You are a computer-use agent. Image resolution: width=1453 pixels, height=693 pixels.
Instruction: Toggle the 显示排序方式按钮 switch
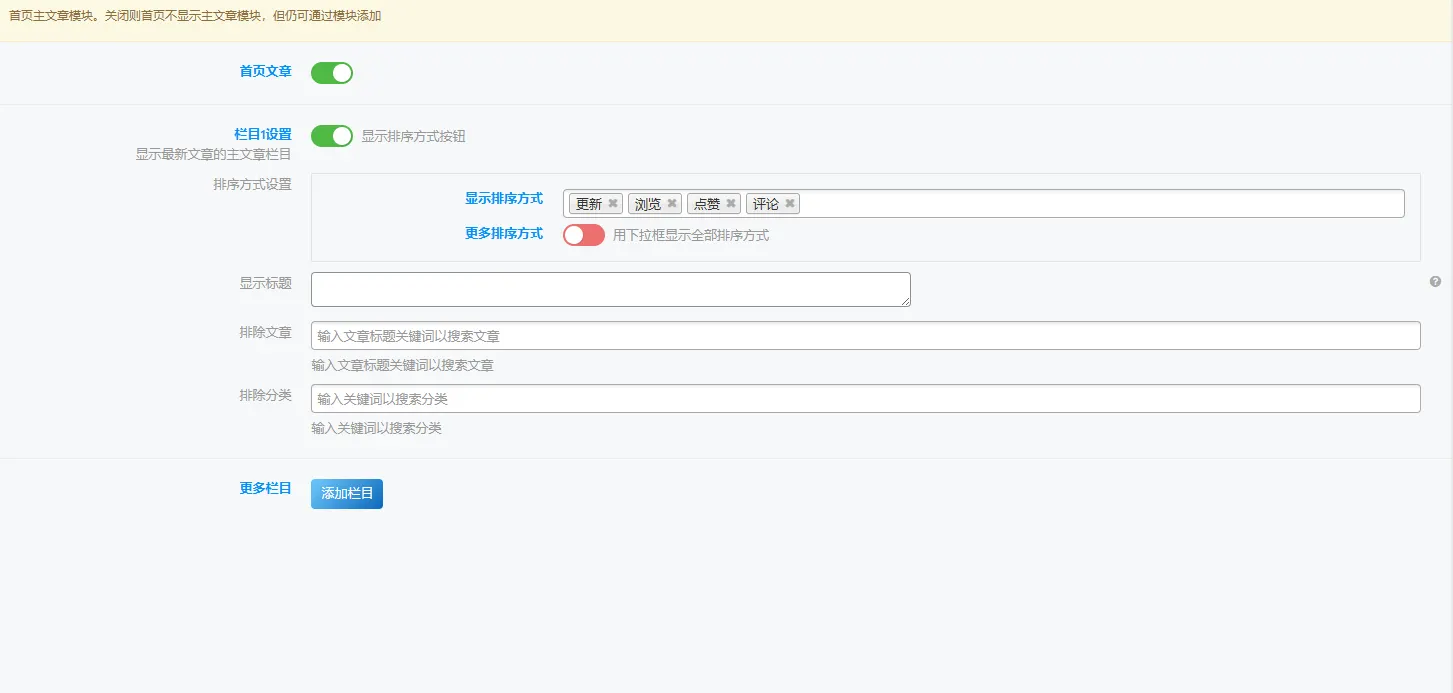coord(332,136)
